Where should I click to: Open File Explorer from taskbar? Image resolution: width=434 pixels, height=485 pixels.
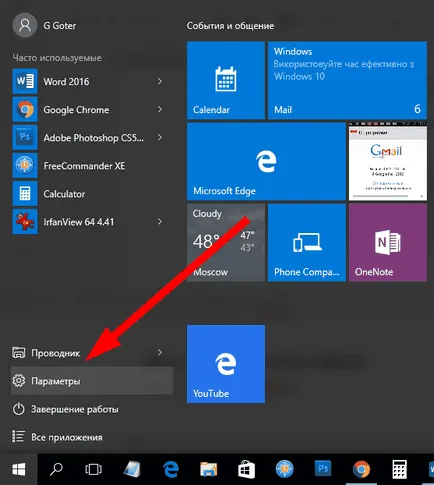(209, 469)
